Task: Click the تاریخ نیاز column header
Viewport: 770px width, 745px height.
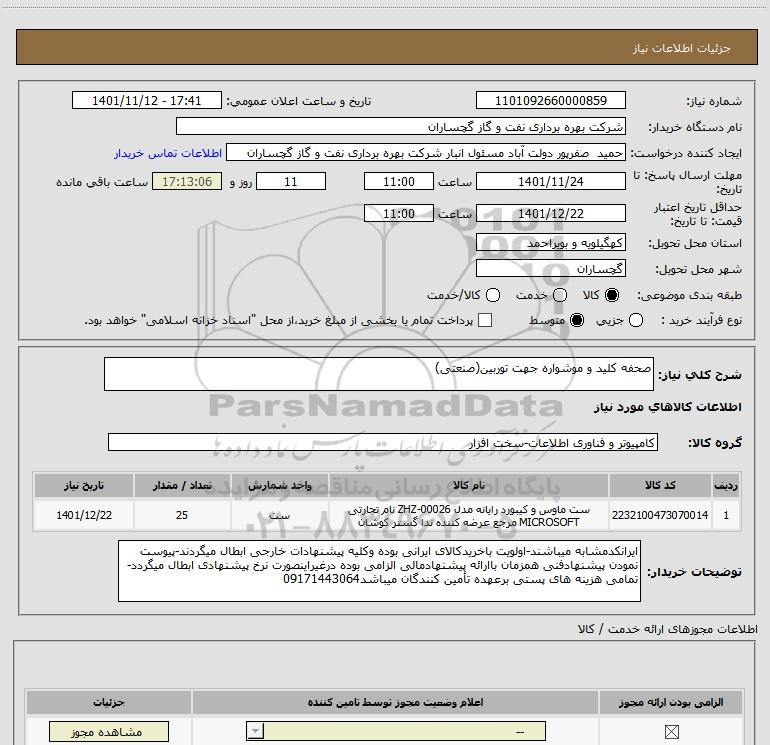Action: pos(84,486)
